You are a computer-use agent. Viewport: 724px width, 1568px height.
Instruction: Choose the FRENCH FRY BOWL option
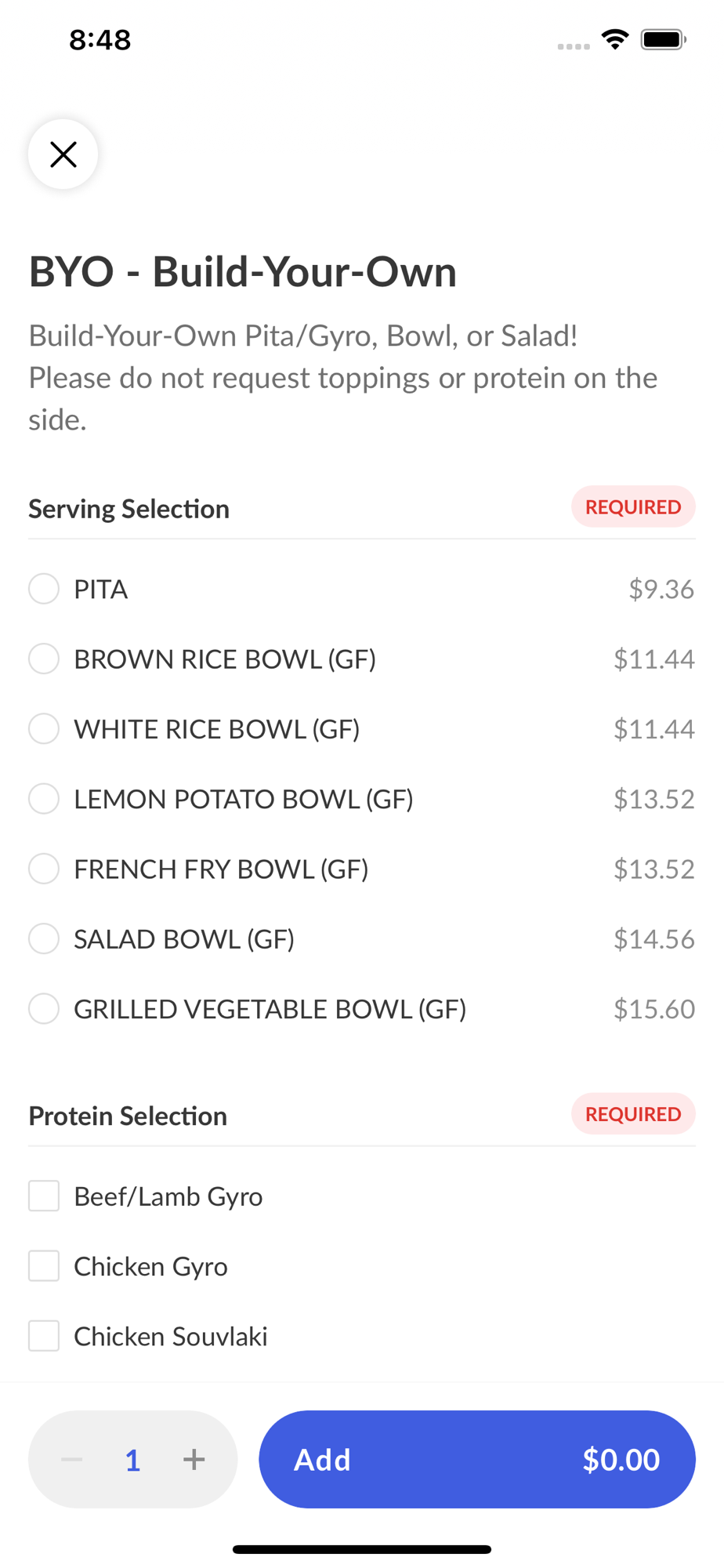point(44,869)
